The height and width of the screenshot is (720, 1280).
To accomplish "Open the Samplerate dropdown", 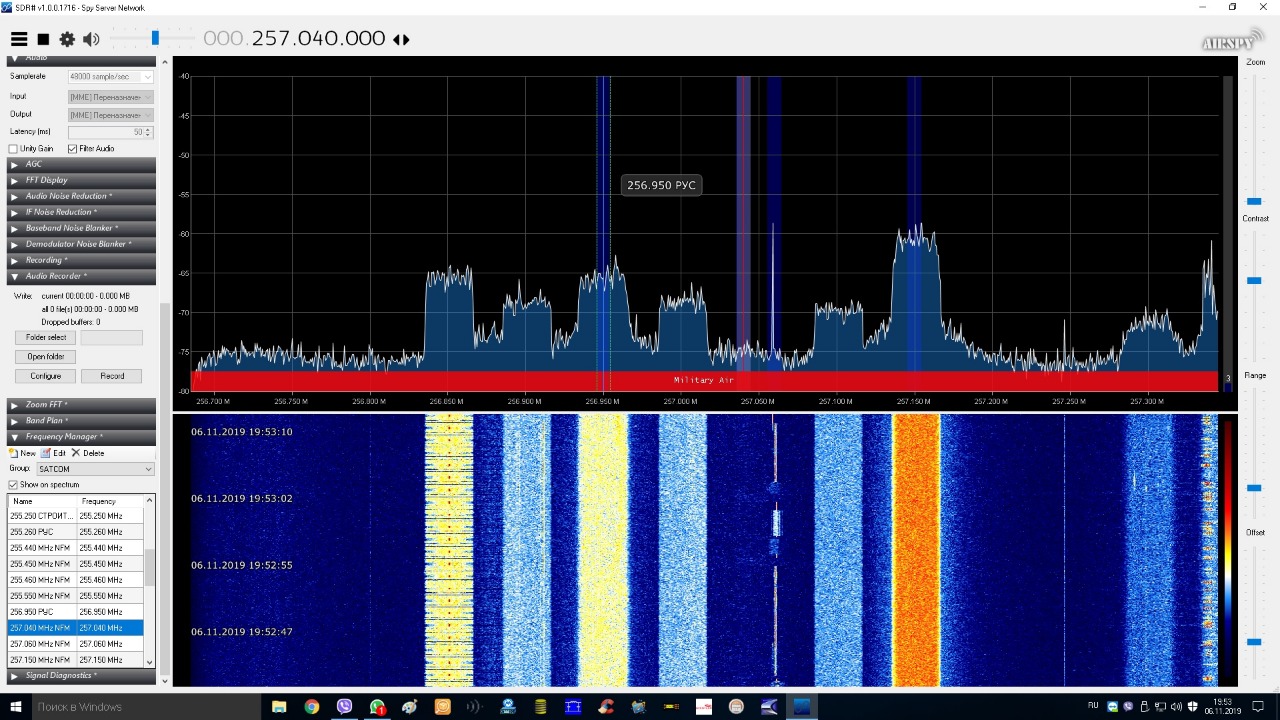I will pos(111,77).
